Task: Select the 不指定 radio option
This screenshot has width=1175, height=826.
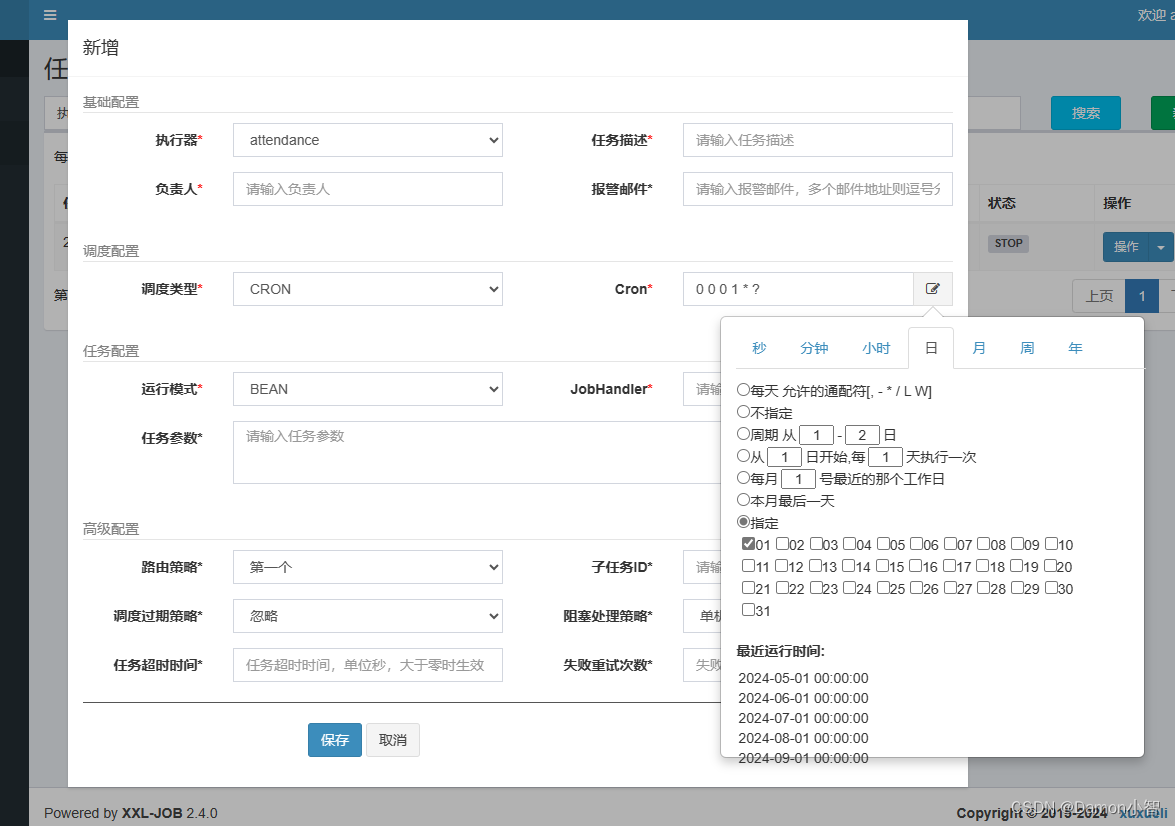Action: 743,411
